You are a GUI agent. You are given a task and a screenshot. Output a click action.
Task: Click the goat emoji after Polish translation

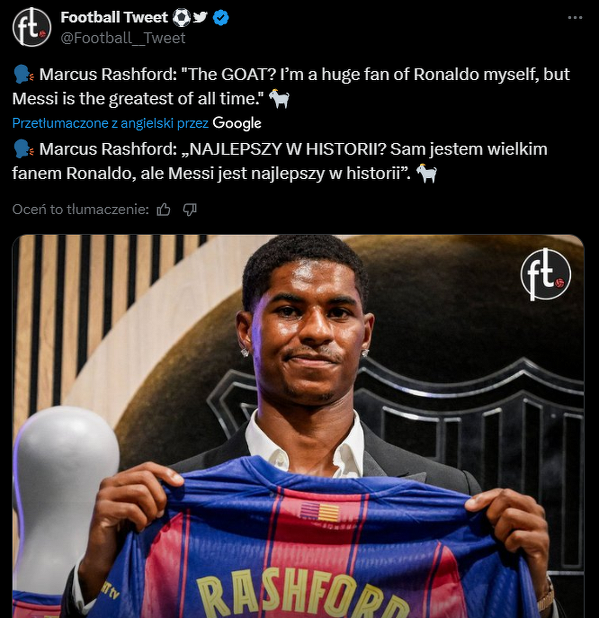[426, 173]
